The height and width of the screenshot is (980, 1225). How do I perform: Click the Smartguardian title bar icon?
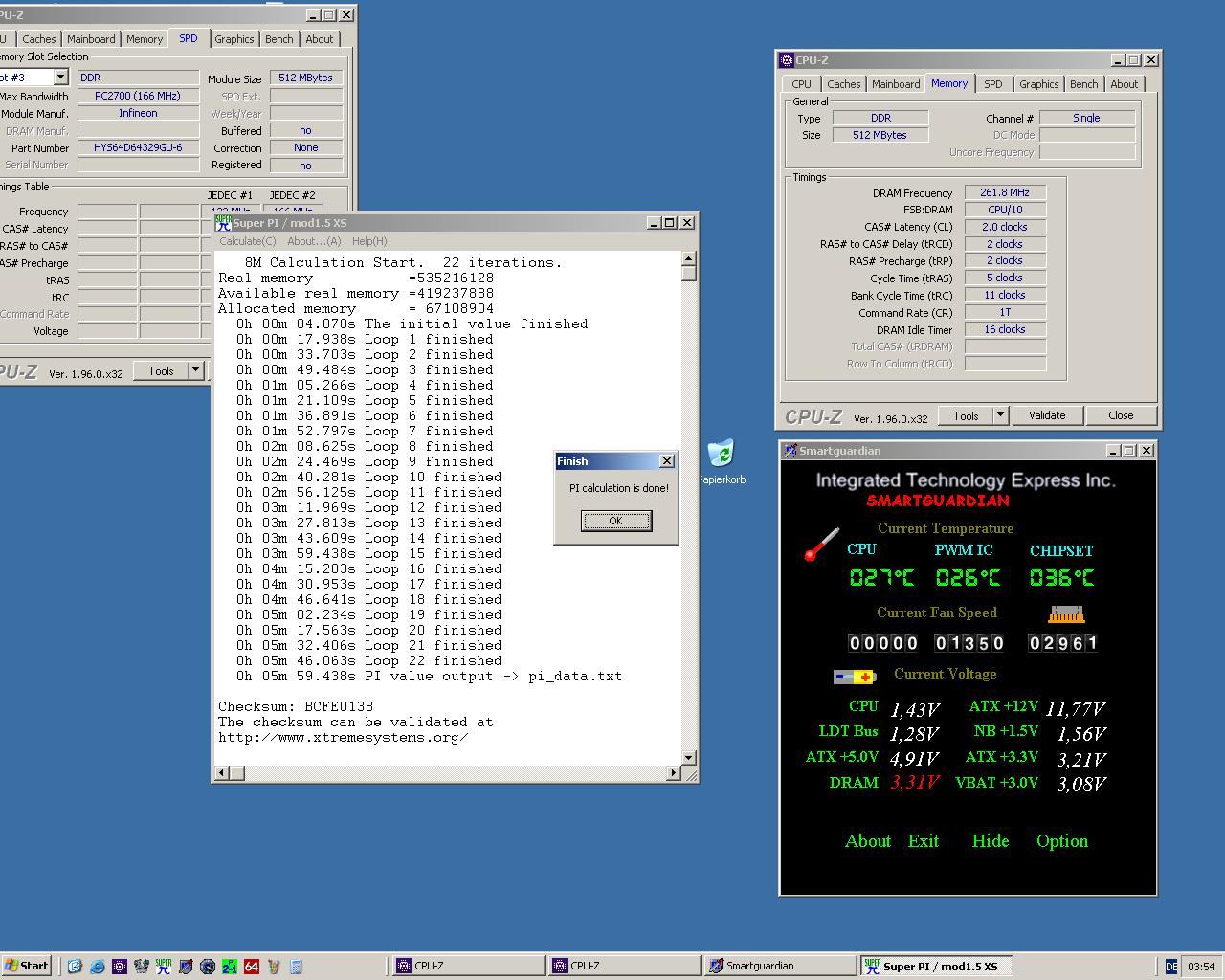790,451
